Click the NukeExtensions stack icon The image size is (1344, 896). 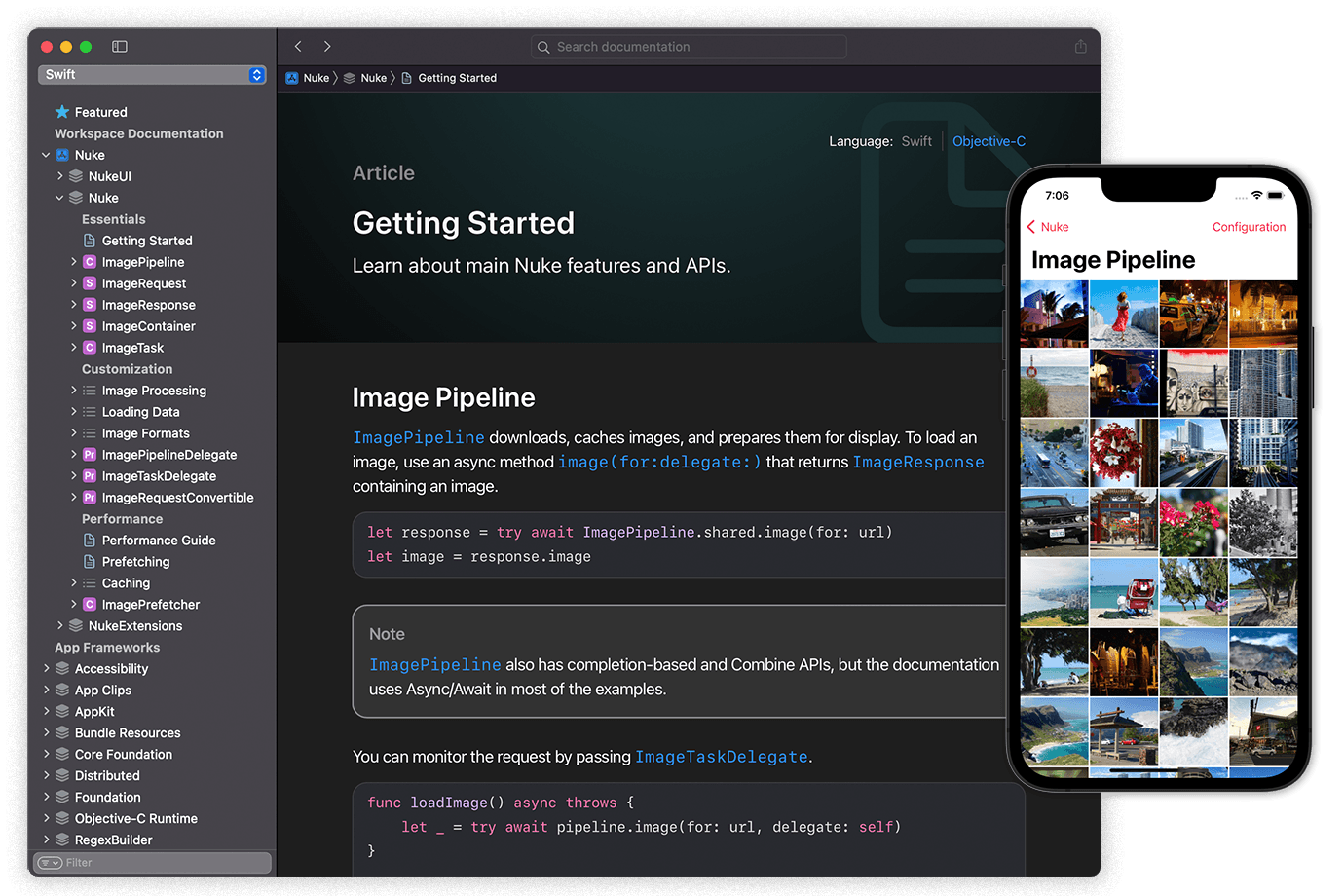[76, 626]
